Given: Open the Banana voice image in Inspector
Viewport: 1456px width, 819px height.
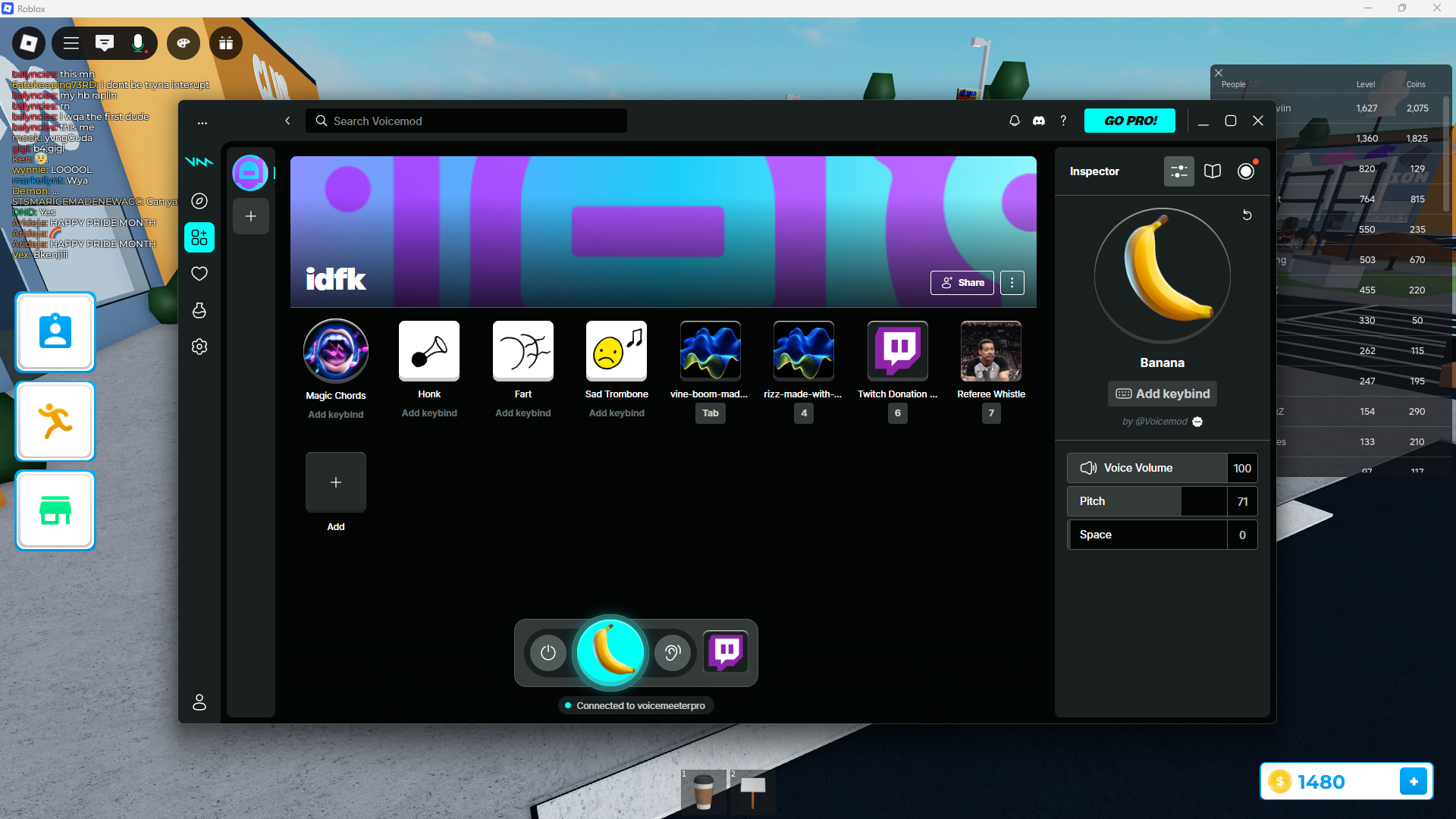Looking at the screenshot, I should pos(1163,276).
